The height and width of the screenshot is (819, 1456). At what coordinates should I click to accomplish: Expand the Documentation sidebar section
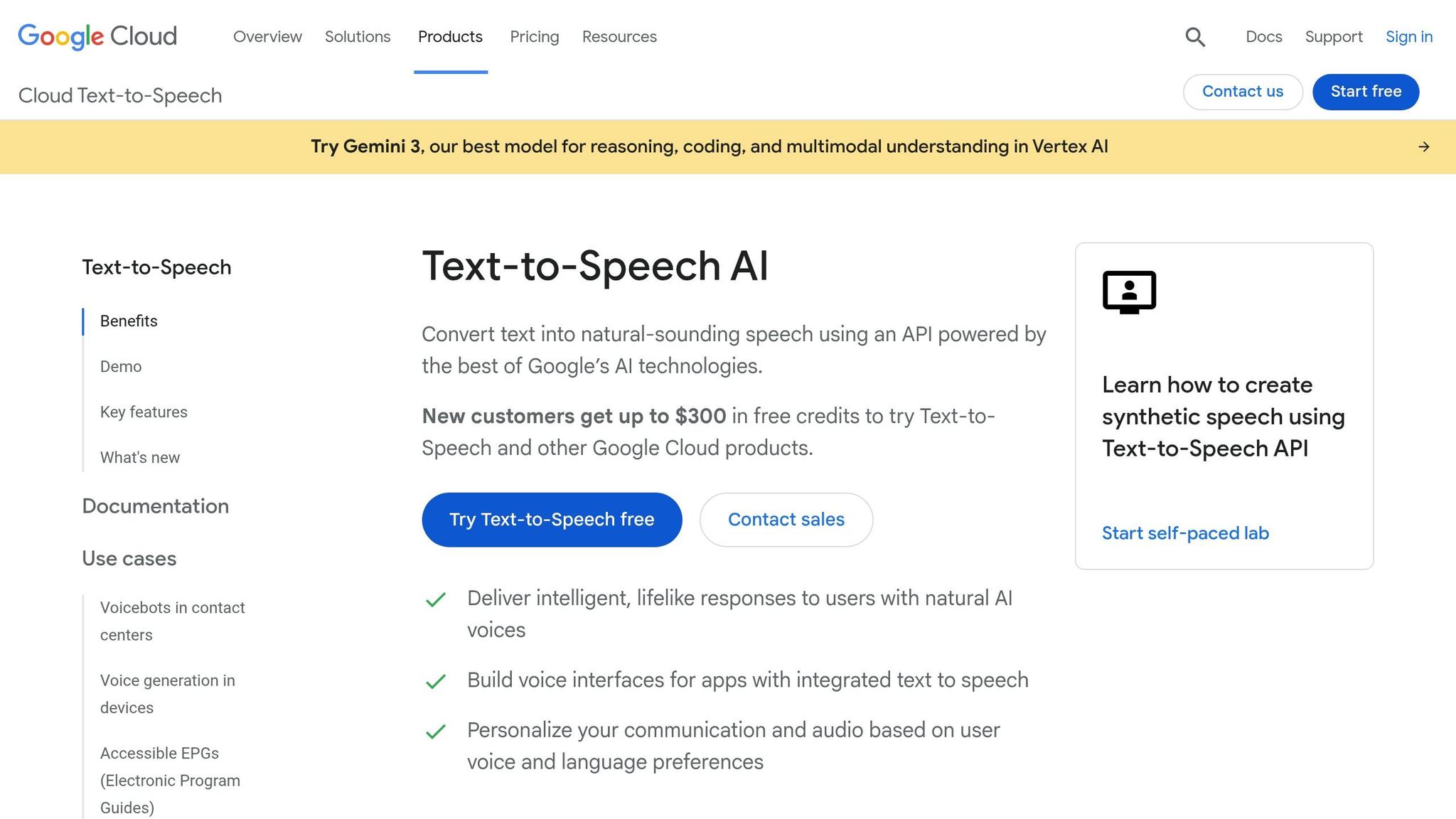pyautogui.click(x=156, y=506)
